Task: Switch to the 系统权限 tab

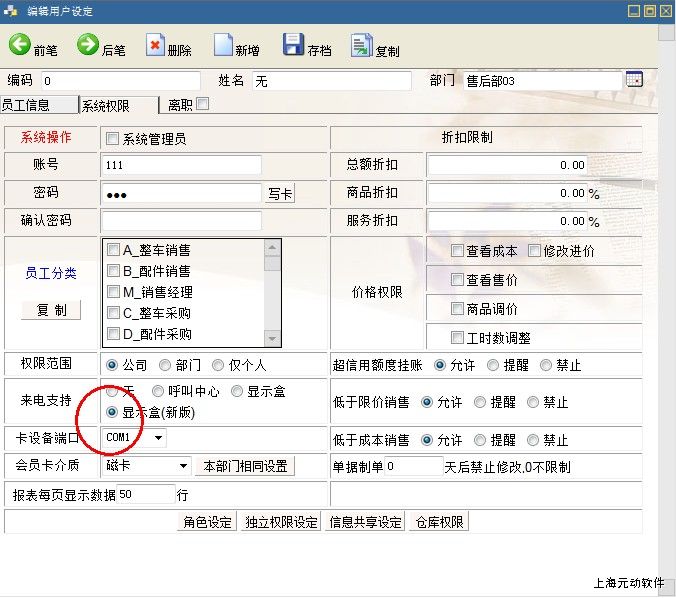Action: (117, 104)
